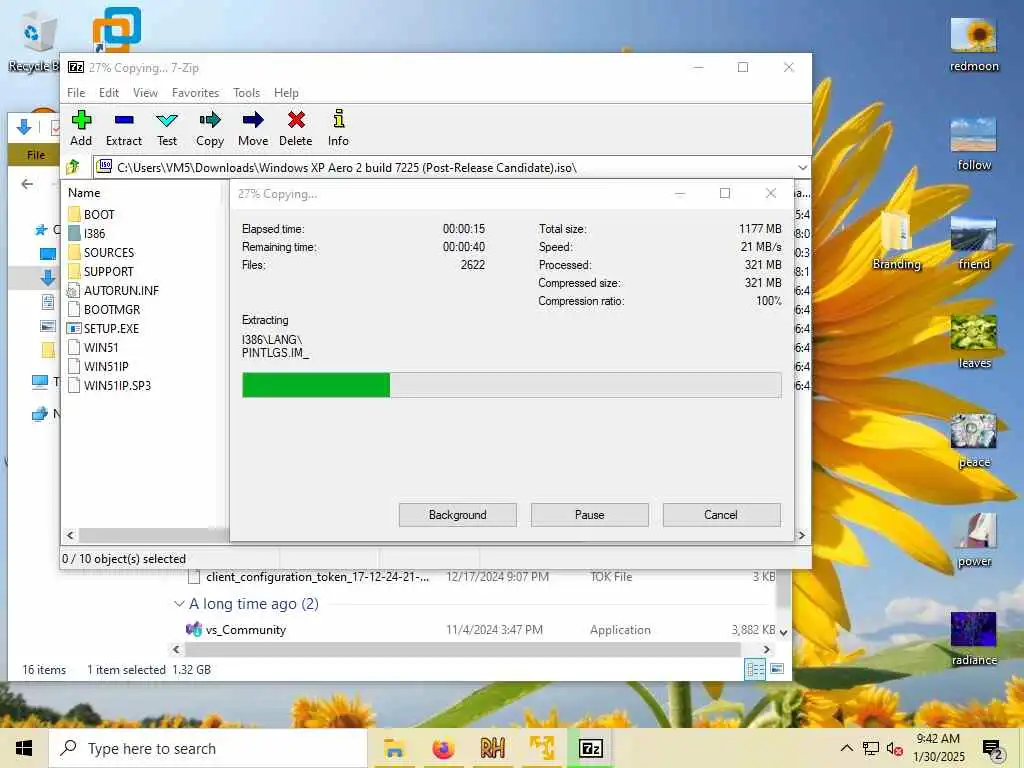Open the Help menu
The width and height of the screenshot is (1024, 768).
coord(286,93)
